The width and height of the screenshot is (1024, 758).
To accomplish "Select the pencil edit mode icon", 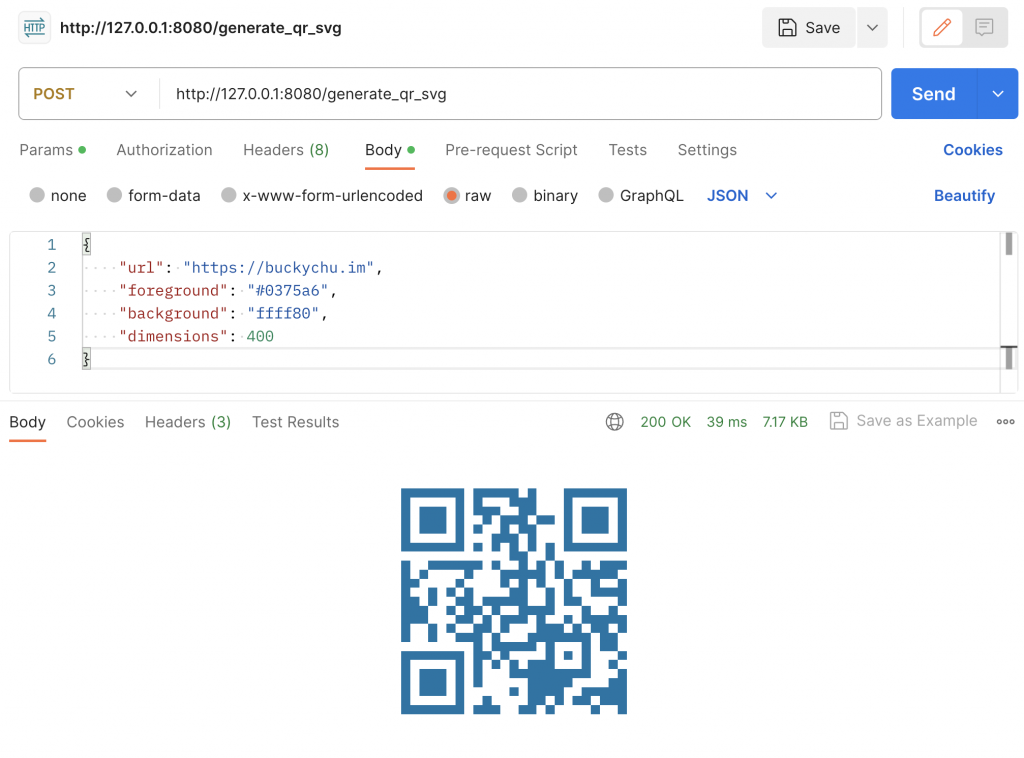I will [x=941, y=27].
